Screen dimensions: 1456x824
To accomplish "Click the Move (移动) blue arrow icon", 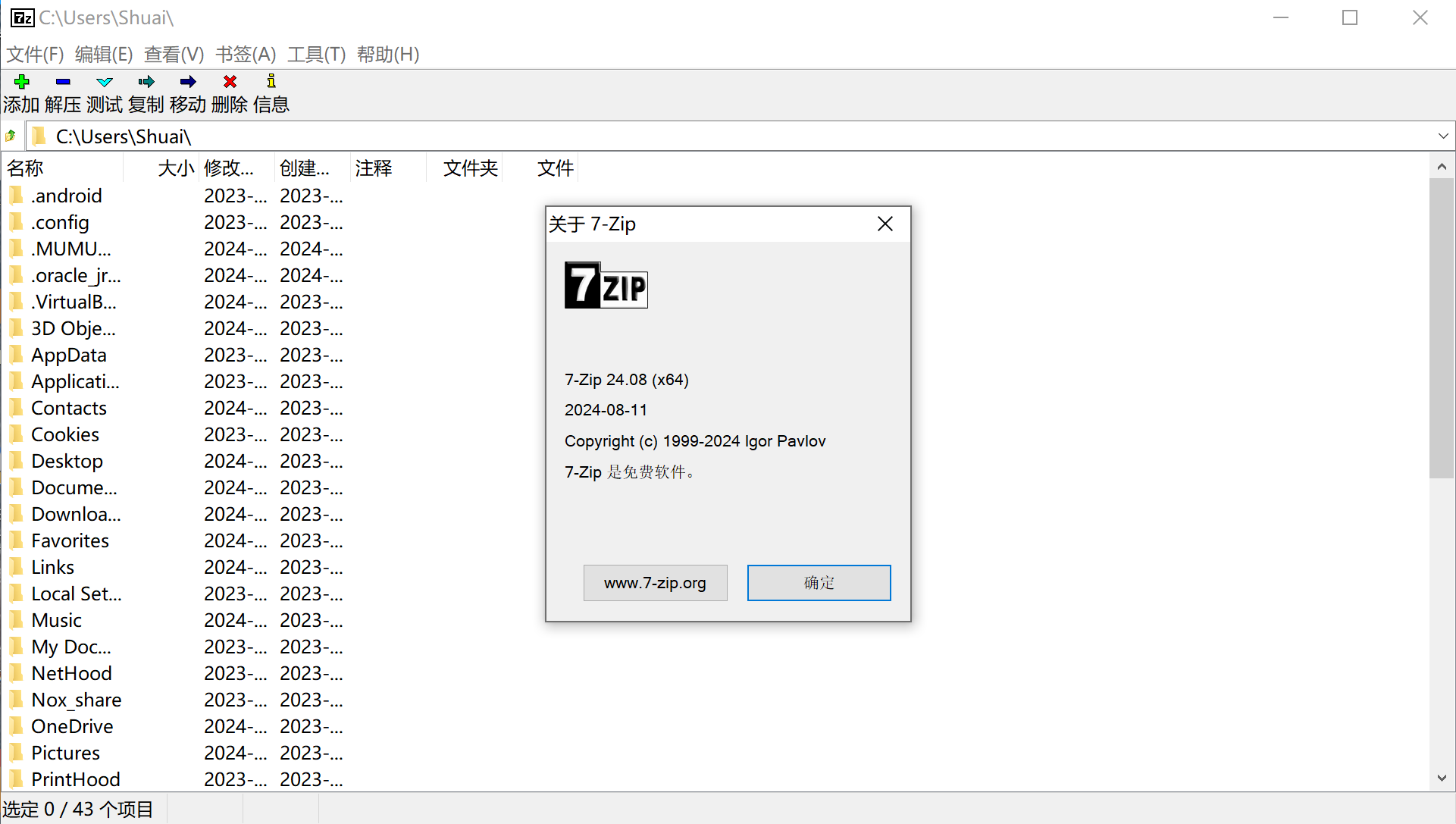I will tap(188, 81).
